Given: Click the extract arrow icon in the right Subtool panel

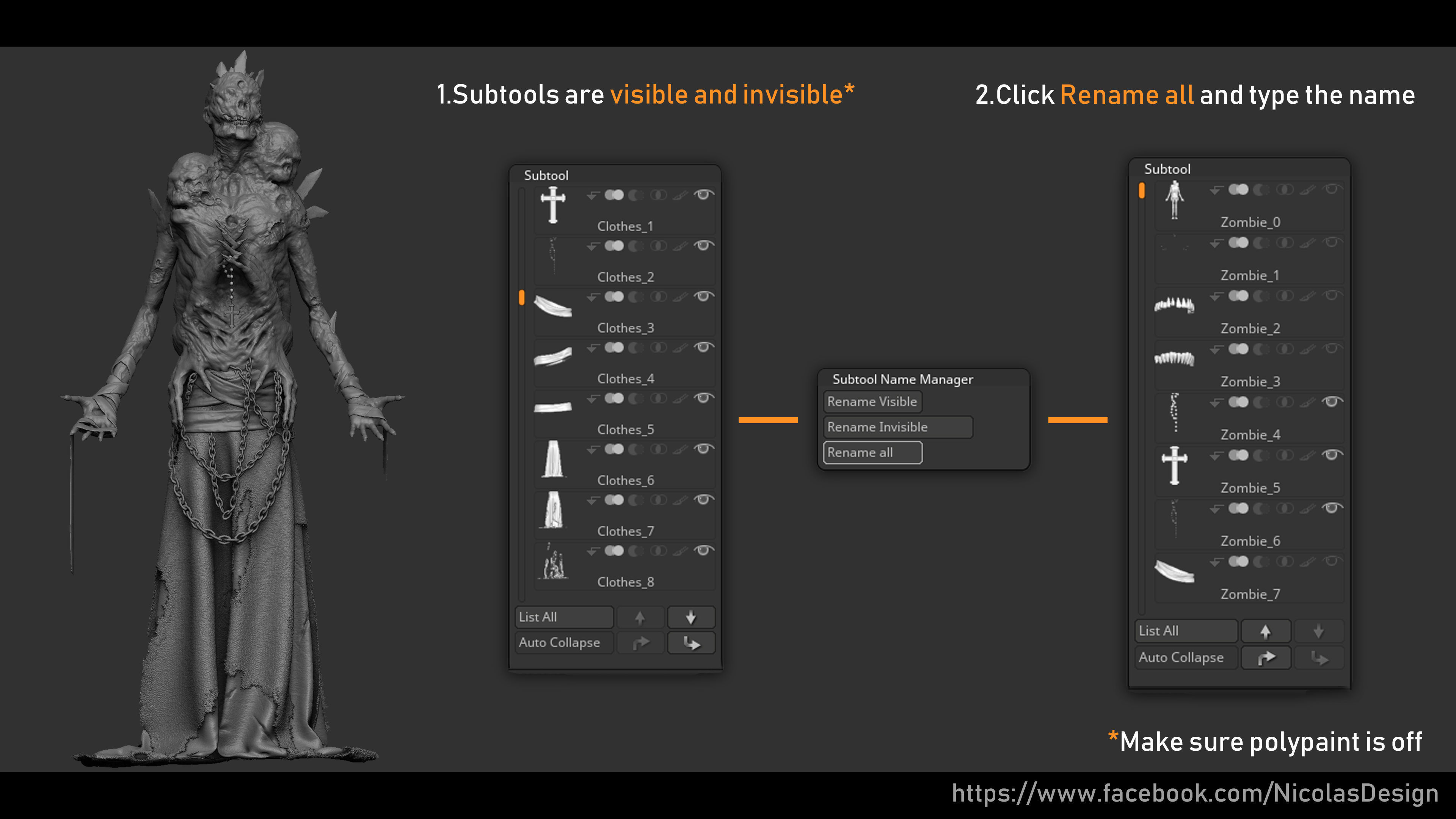Looking at the screenshot, I should coord(1319,657).
